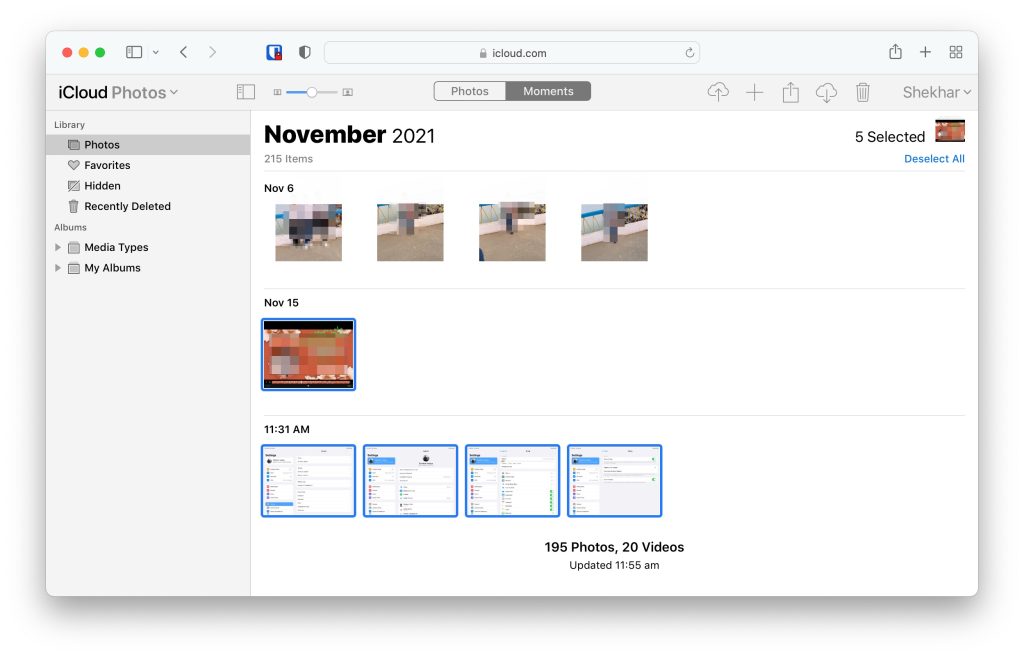The width and height of the screenshot is (1024, 657).
Task: Click the second 11:31 AM screenshot thumbnail
Action: coord(410,481)
